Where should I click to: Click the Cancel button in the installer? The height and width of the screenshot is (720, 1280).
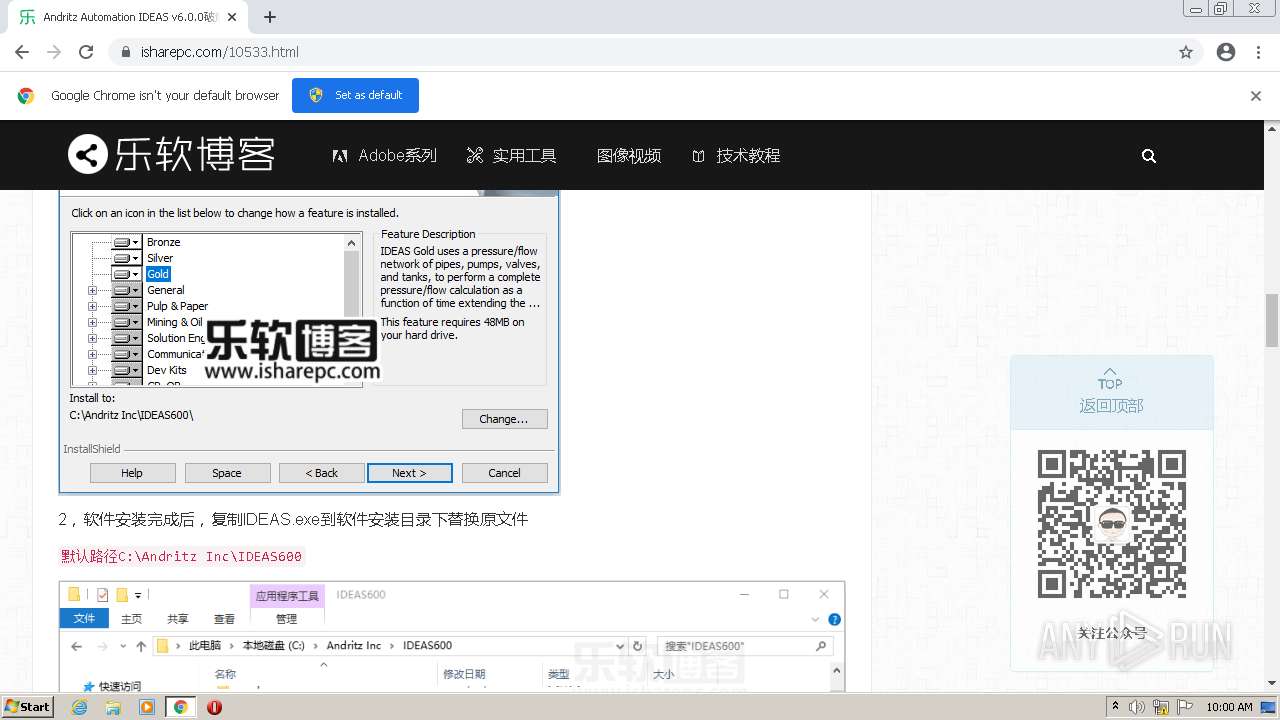pos(504,473)
